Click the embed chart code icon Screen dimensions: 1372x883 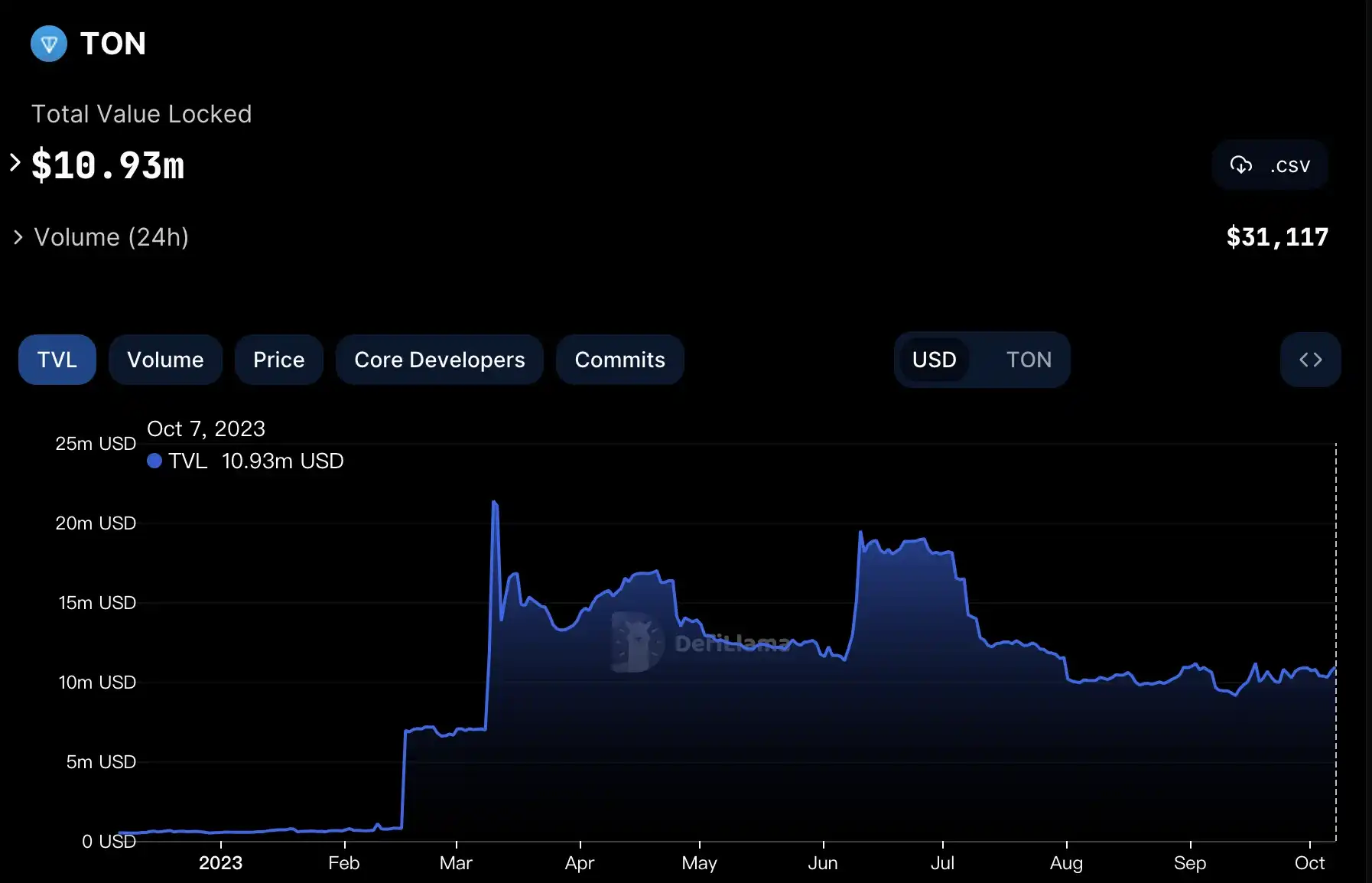[1310, 360]
